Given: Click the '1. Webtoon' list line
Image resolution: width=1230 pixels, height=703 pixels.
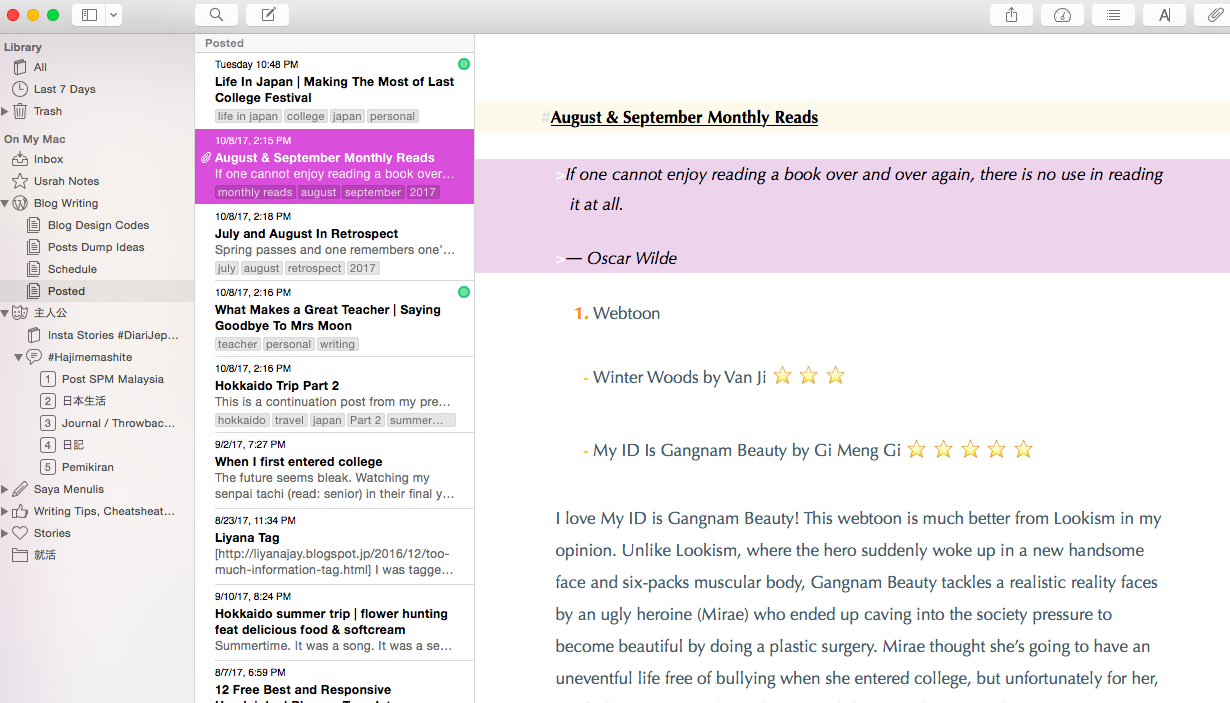Looking at the screenshot, I should click(617, 313).
